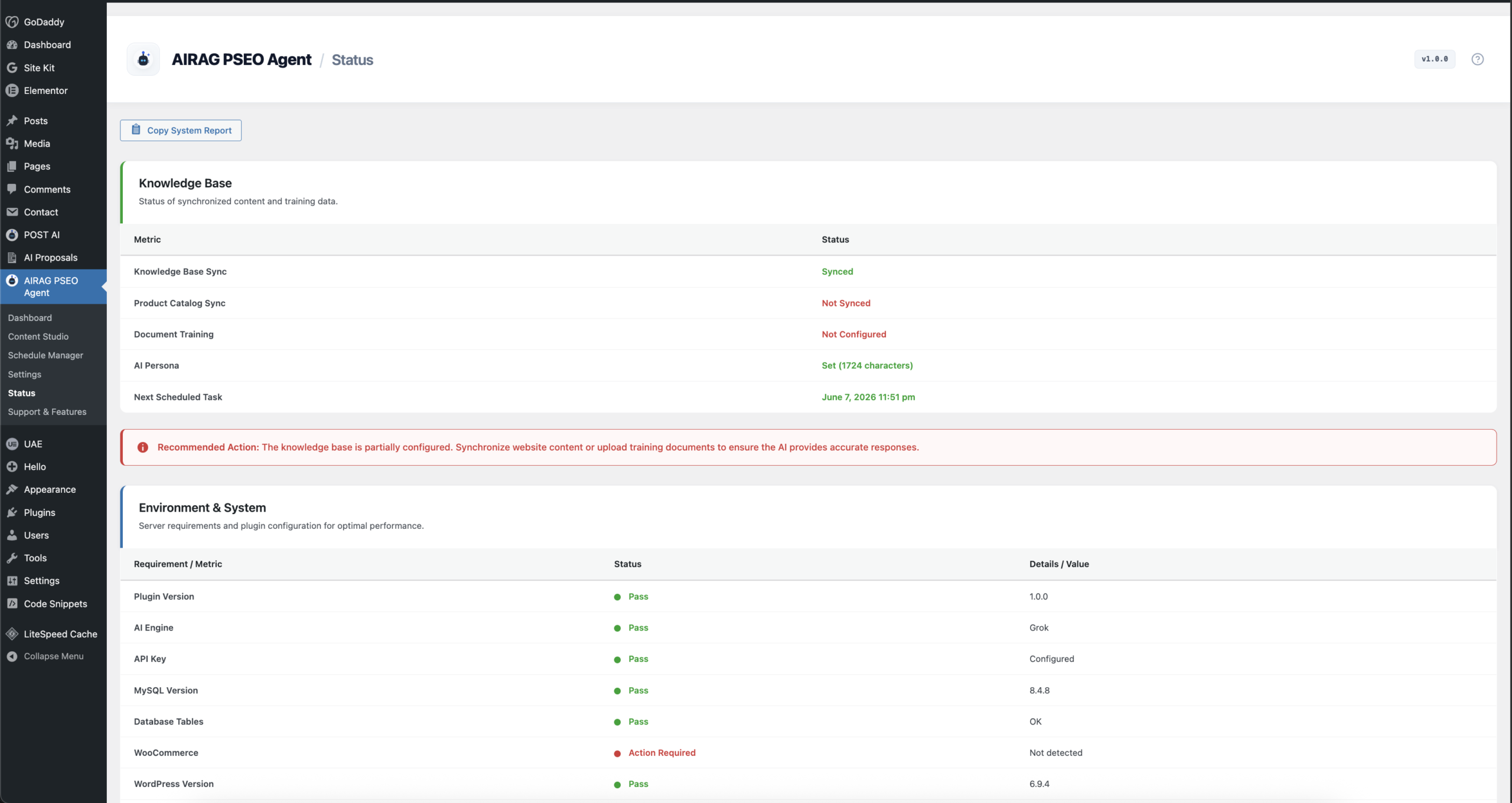Screen dimensions: 1512x803
Task: Click the 6.9.4 WordPress version value
Action: point(1039,784)
